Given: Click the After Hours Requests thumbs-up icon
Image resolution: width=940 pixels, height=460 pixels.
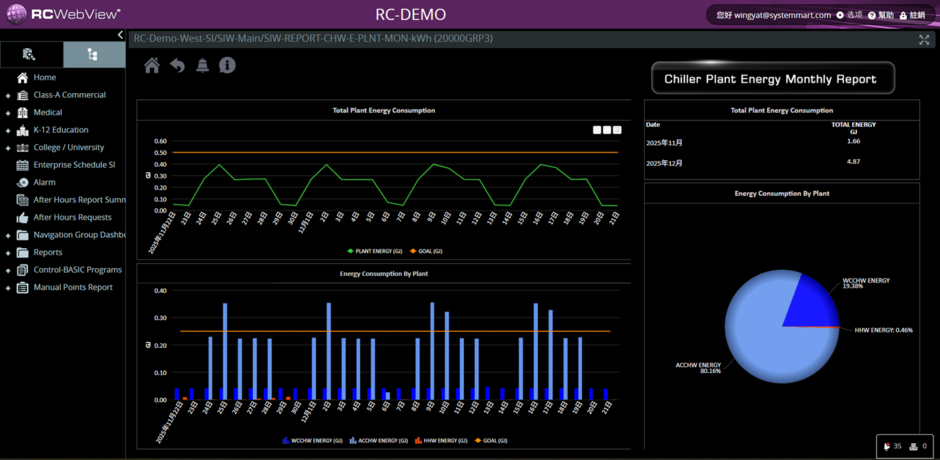Looking at the screenshot, I should (23, 217).
